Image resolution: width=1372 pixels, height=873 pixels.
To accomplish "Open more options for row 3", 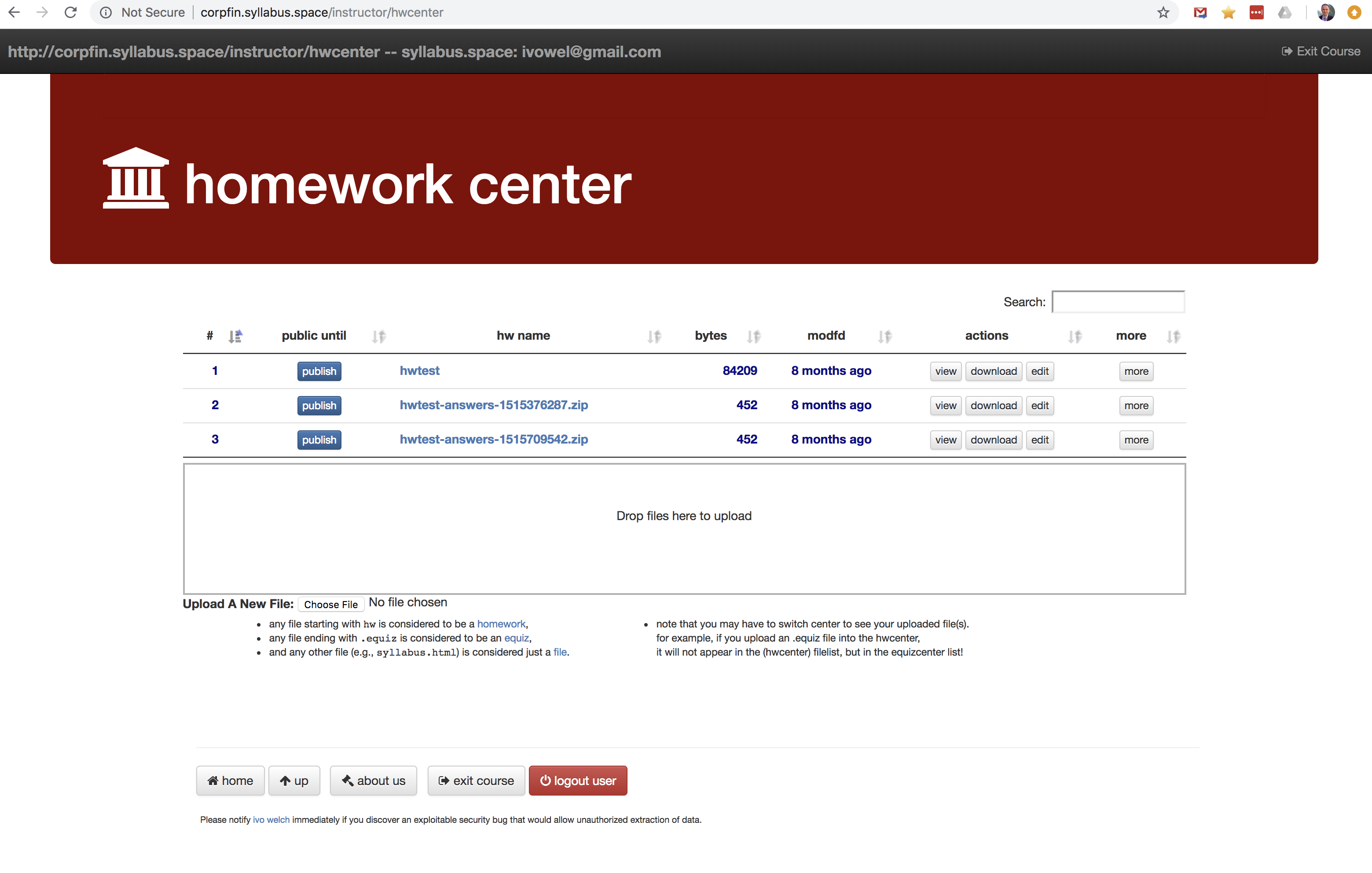I will click(x=1136, y=439).
